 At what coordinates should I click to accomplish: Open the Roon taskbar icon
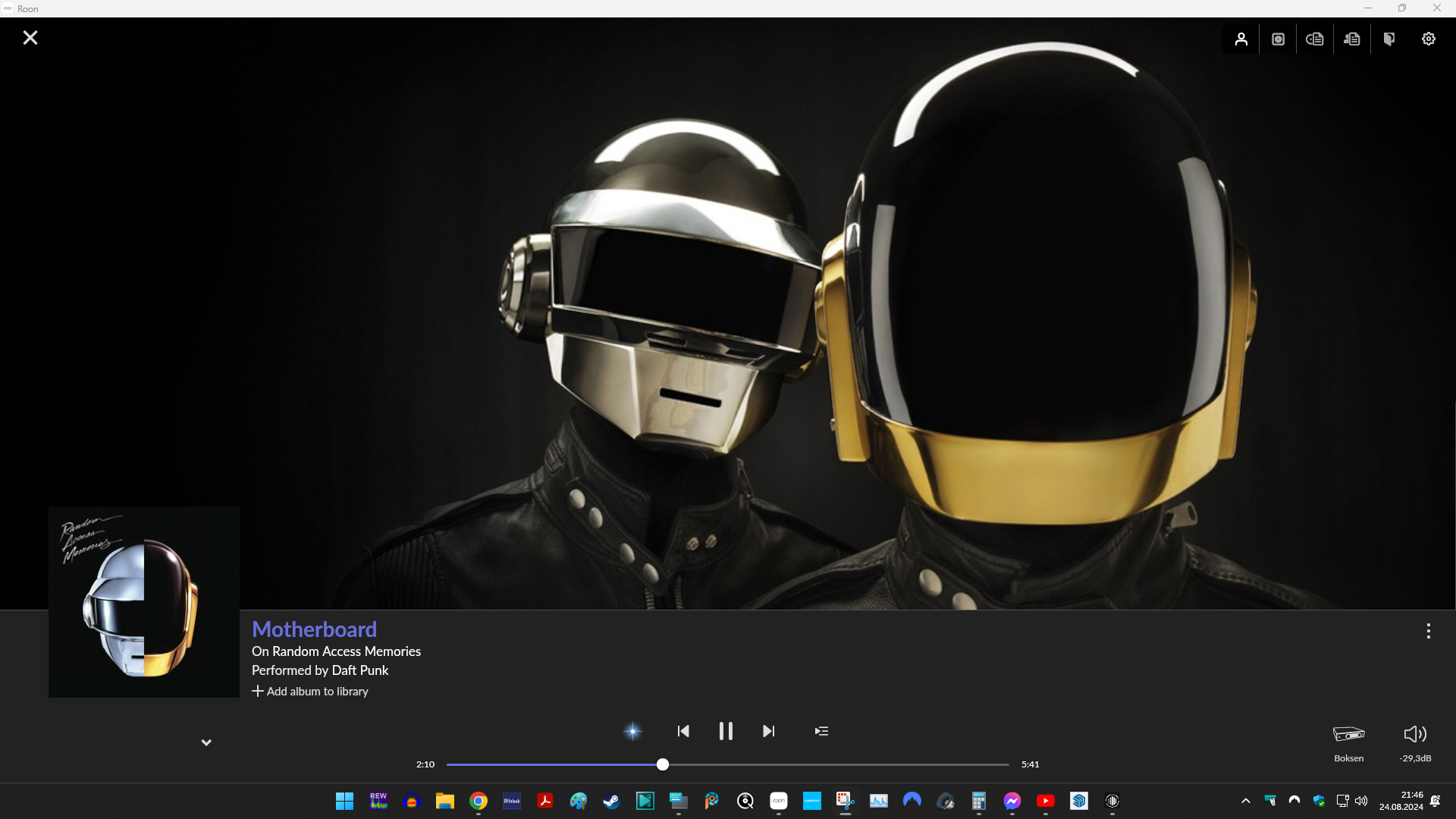point(779,801)
